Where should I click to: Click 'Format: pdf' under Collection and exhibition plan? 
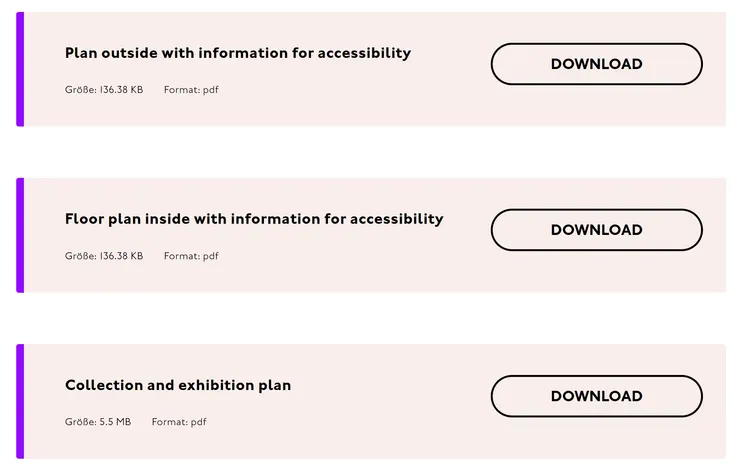[179, 422]
